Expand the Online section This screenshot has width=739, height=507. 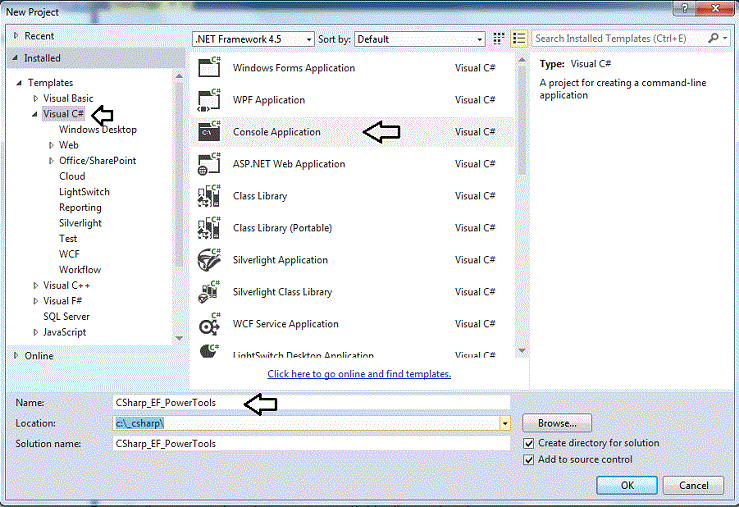click(x=16, y=355)
